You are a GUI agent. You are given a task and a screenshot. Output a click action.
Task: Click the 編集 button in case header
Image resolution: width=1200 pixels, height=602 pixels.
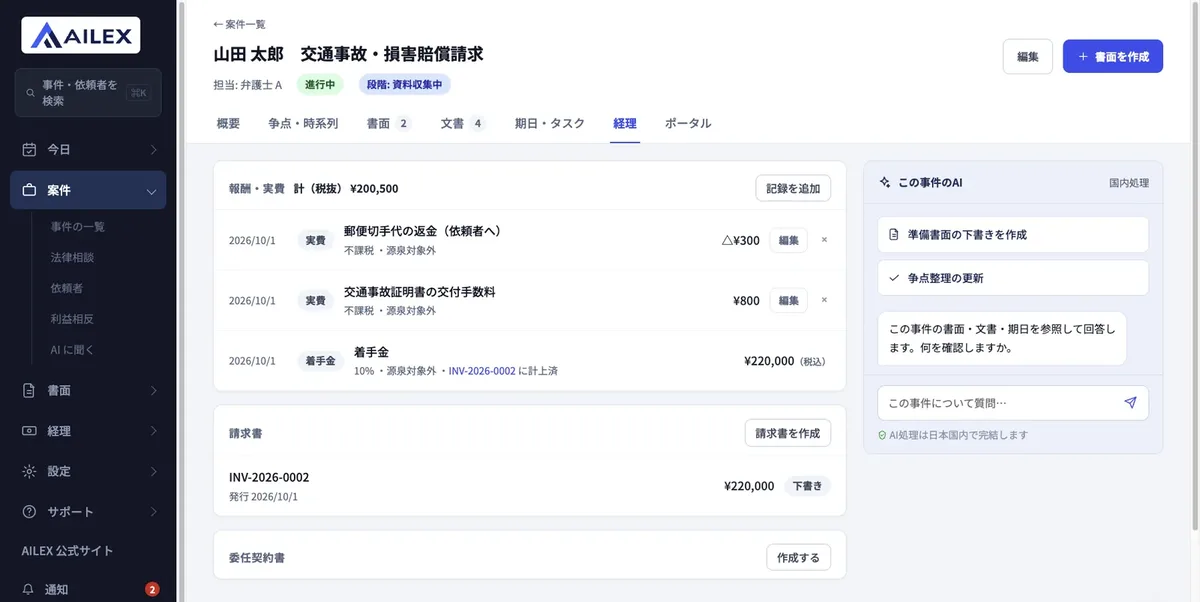1028,57
